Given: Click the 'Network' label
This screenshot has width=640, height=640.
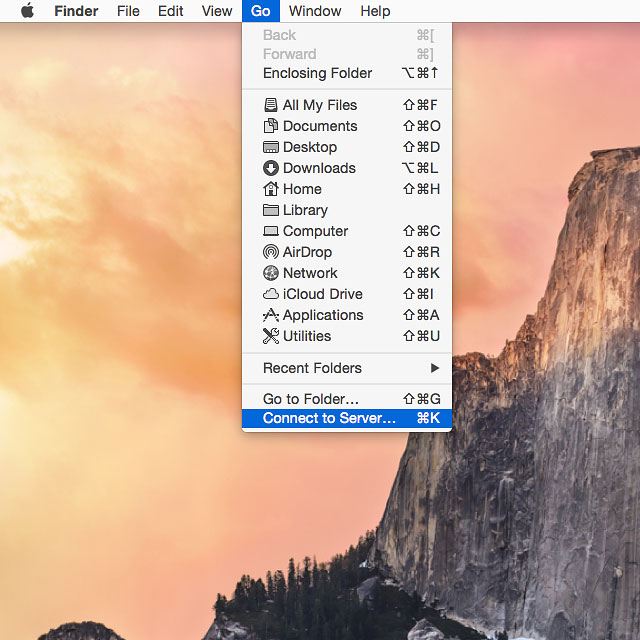Looking at the screenshot, I should point(310,273).
